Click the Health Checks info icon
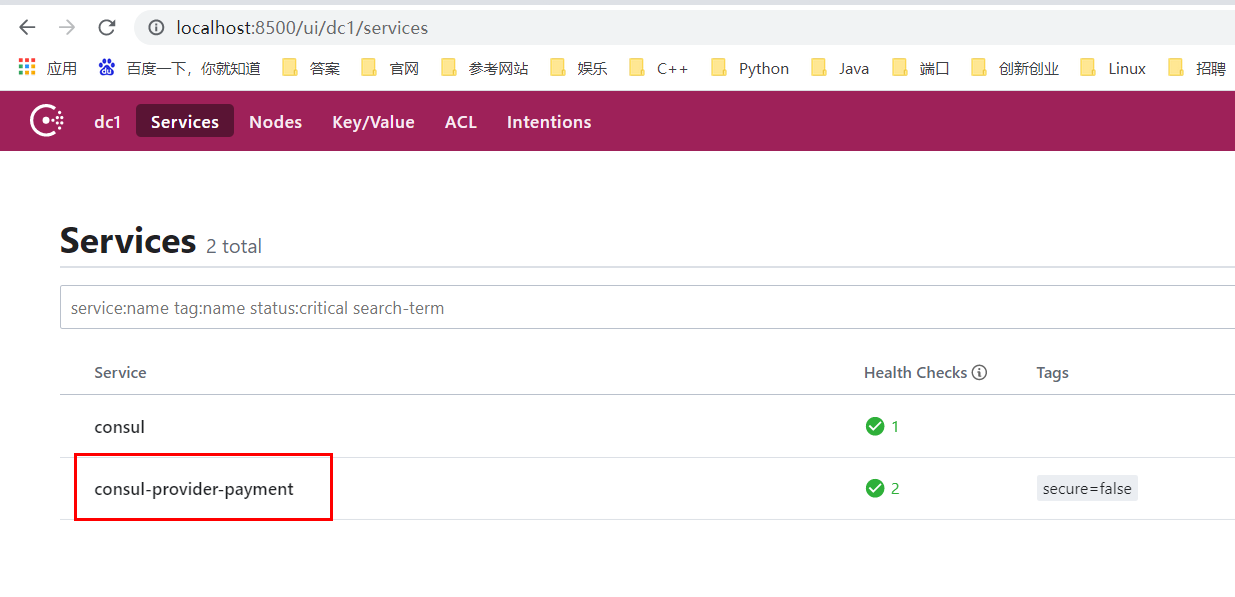1235x597 pixels. pos(979,372)
